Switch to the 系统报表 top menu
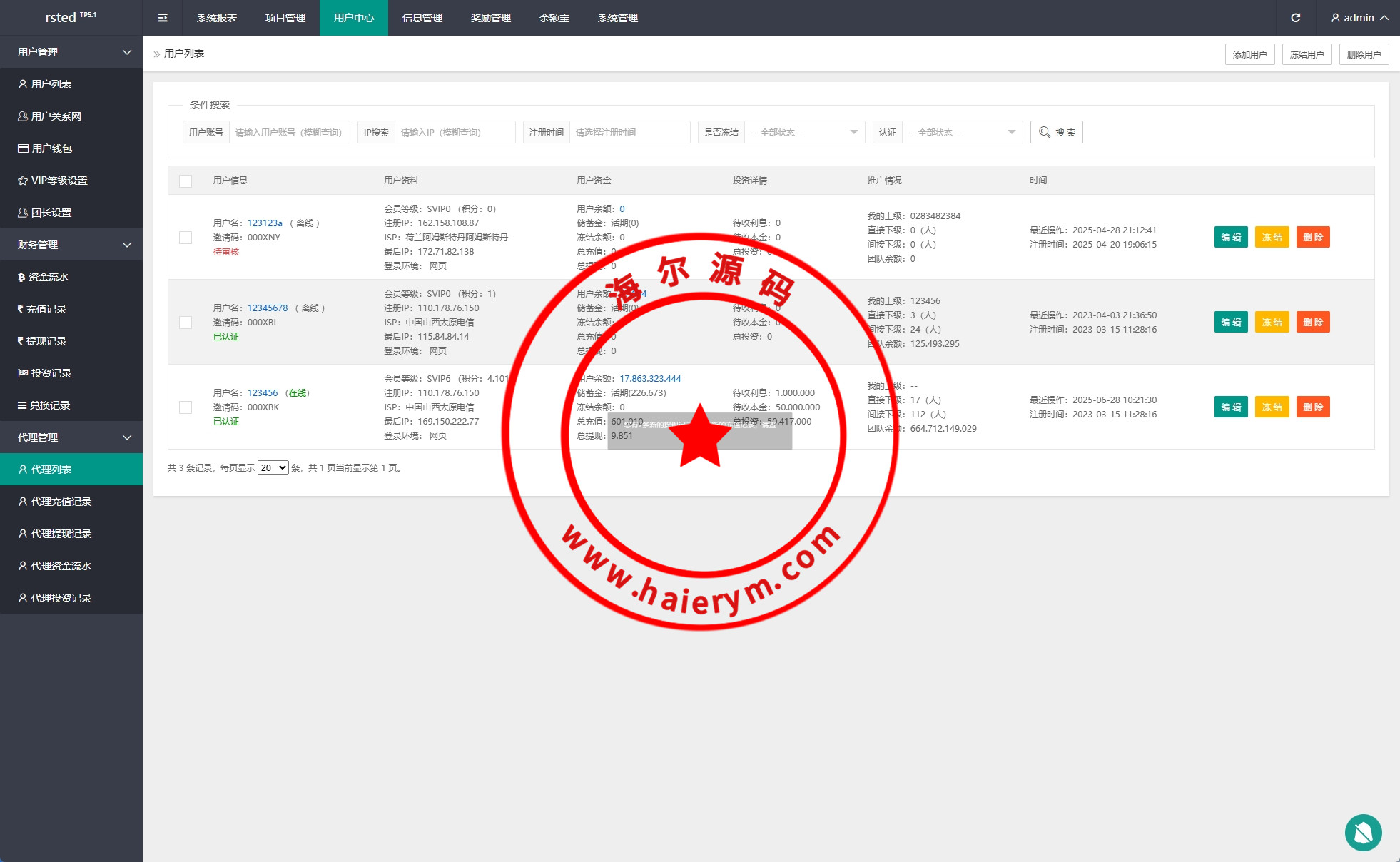Screen dimensions: 1400x862 (x=217, y=18)
